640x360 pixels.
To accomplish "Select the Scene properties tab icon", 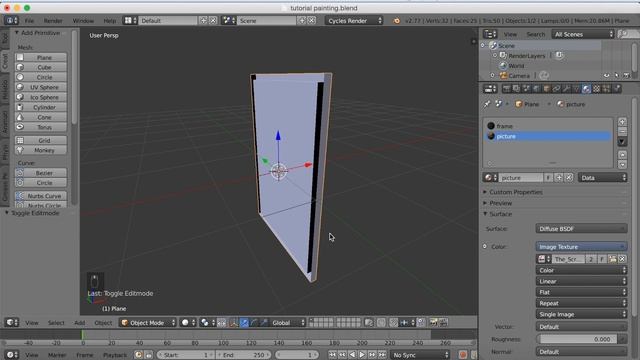I will point(527,89).
